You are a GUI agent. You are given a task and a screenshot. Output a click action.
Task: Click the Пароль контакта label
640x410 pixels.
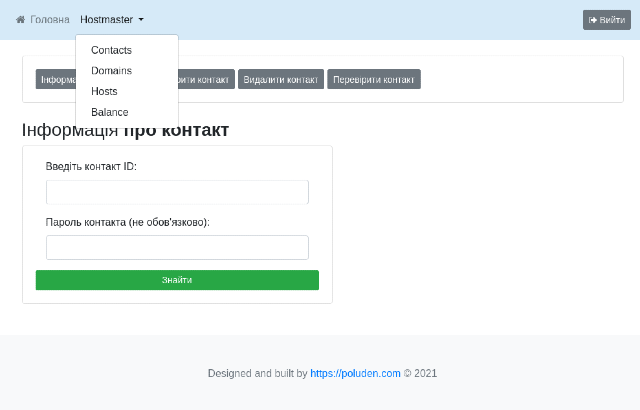click(x=127, y=222)
